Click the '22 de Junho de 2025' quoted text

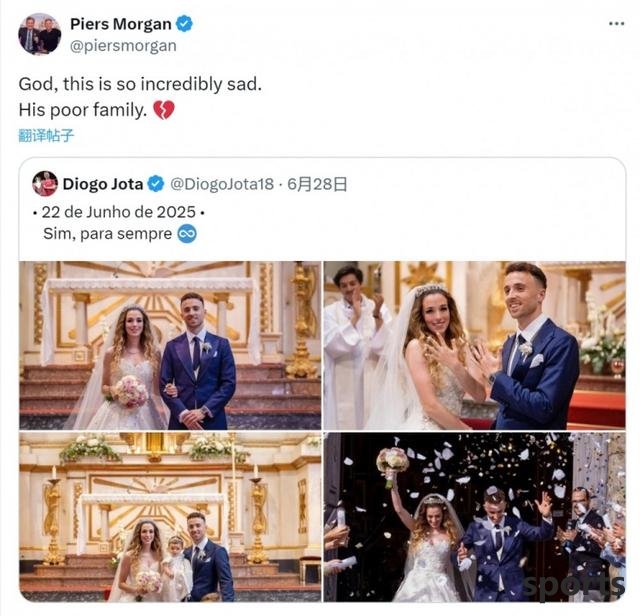point(119,212)
